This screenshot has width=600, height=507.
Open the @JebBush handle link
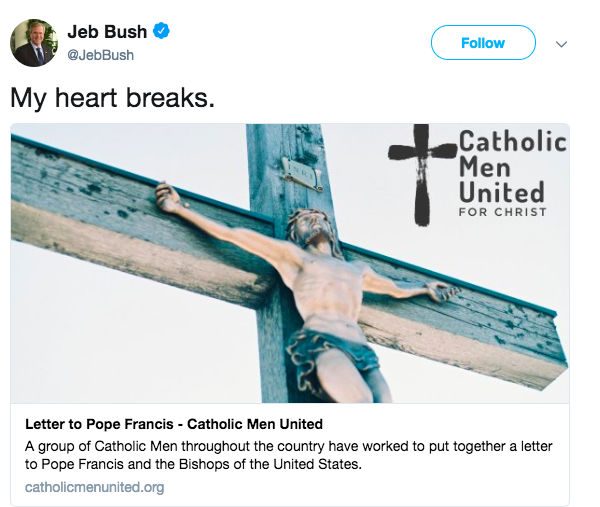pyautogui.click(x=100, y=54)
